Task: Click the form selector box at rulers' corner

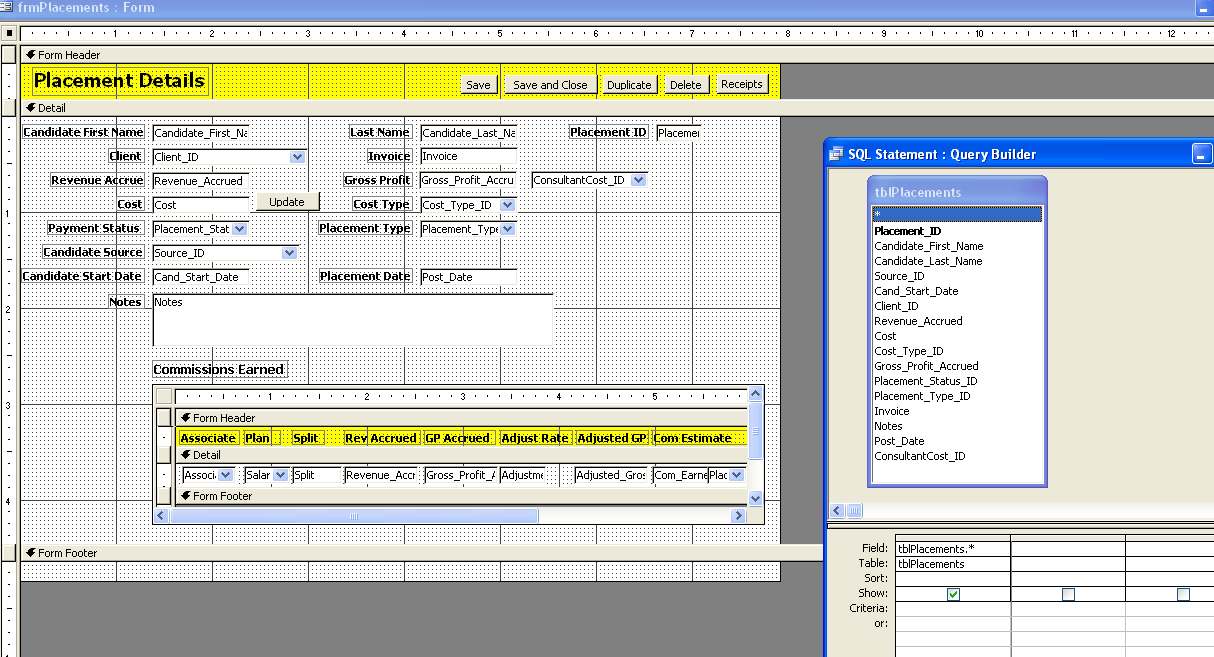Action: click(x=9, y=34)
